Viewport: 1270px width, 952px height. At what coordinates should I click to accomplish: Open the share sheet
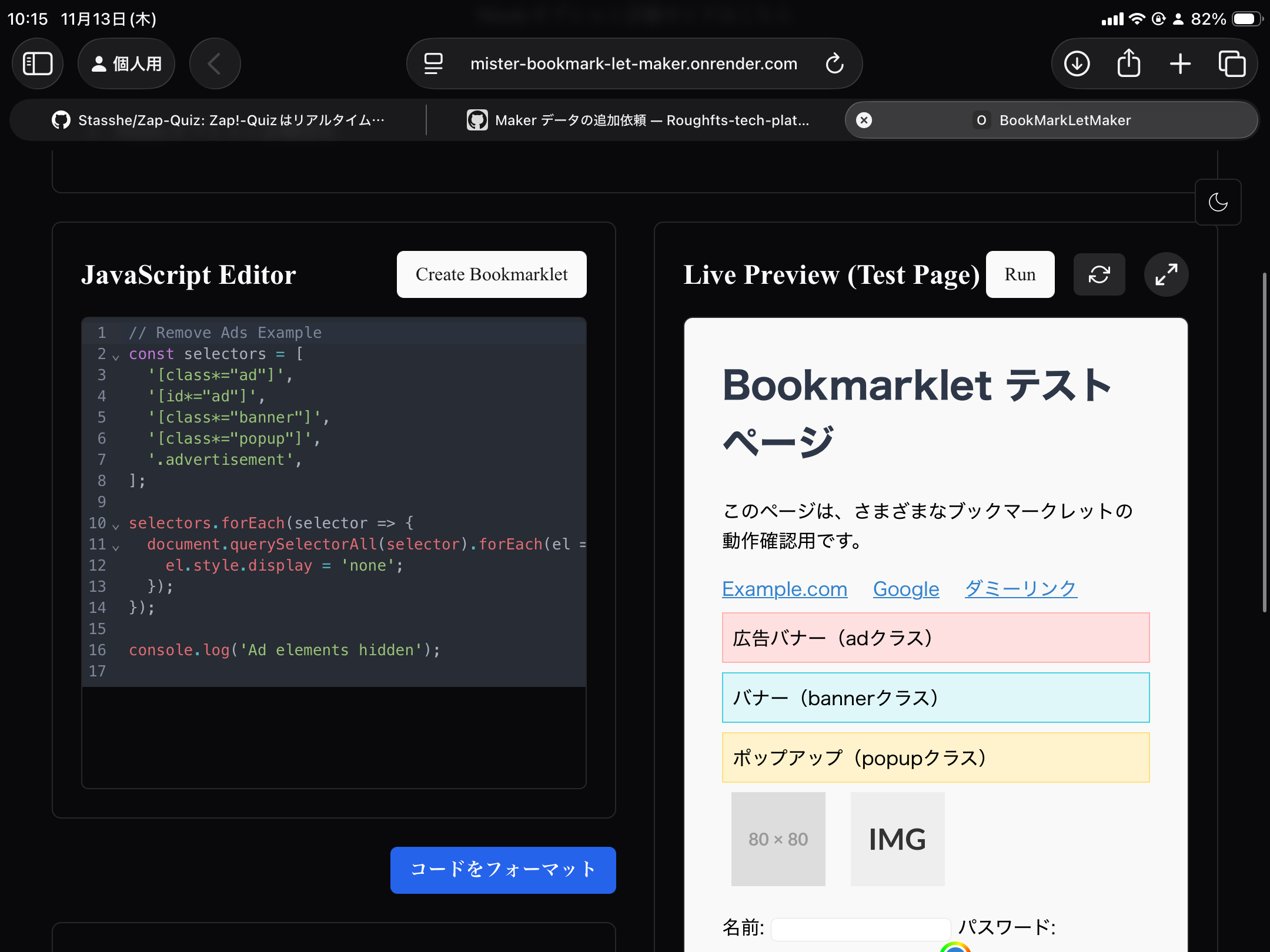coord(1128,63)
